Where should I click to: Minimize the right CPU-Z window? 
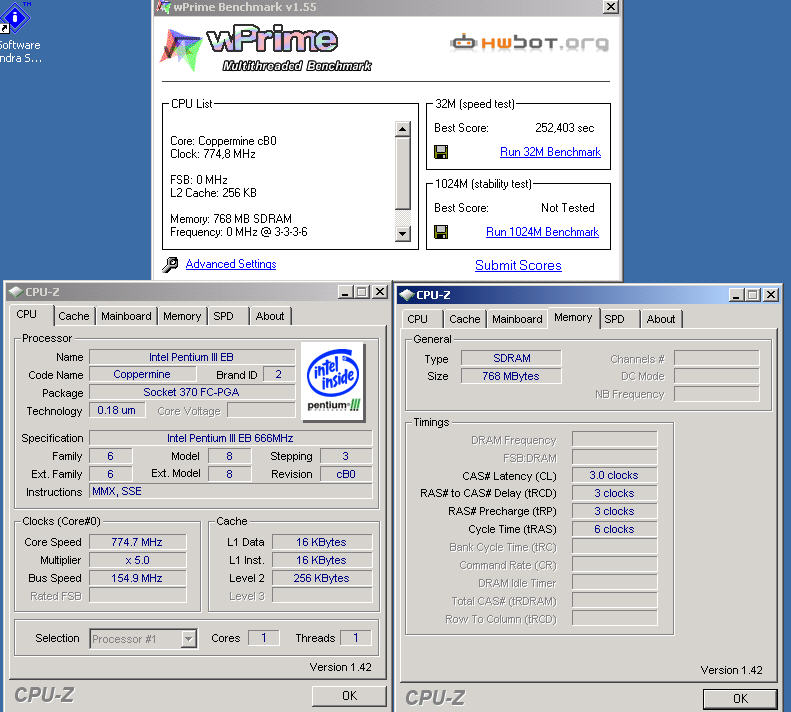737,295
